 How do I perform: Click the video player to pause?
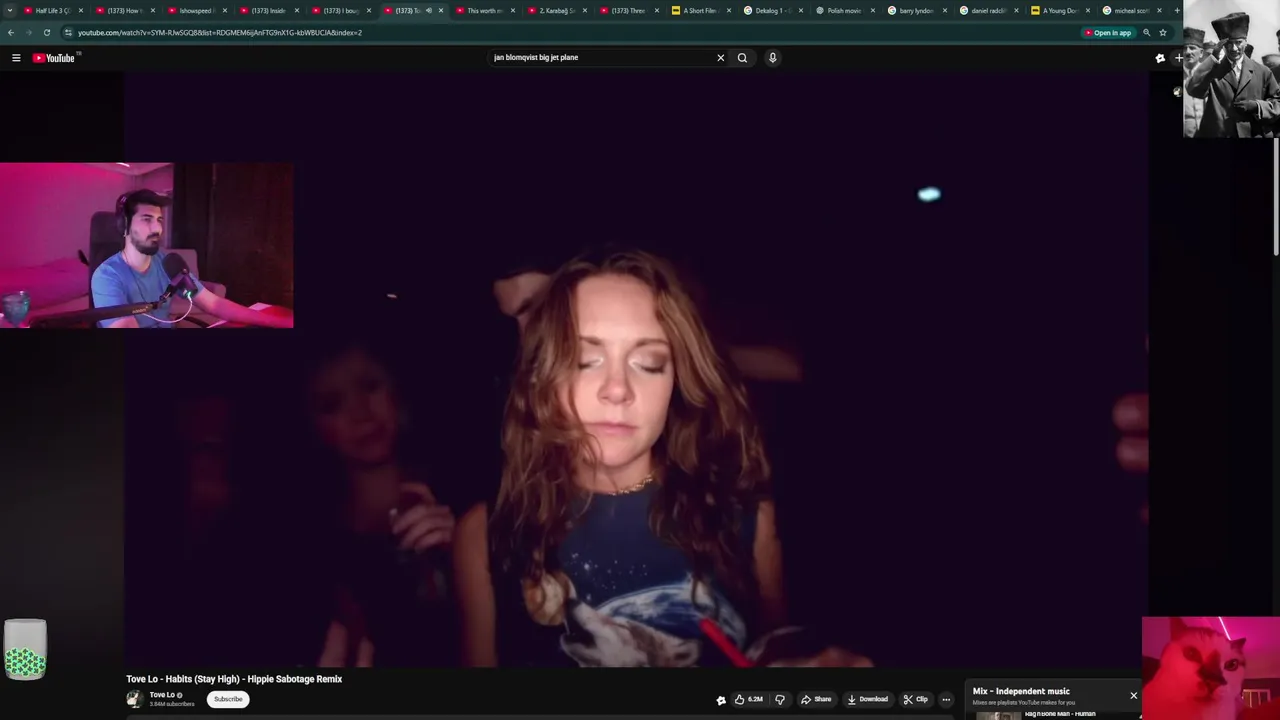pos(636,370)
